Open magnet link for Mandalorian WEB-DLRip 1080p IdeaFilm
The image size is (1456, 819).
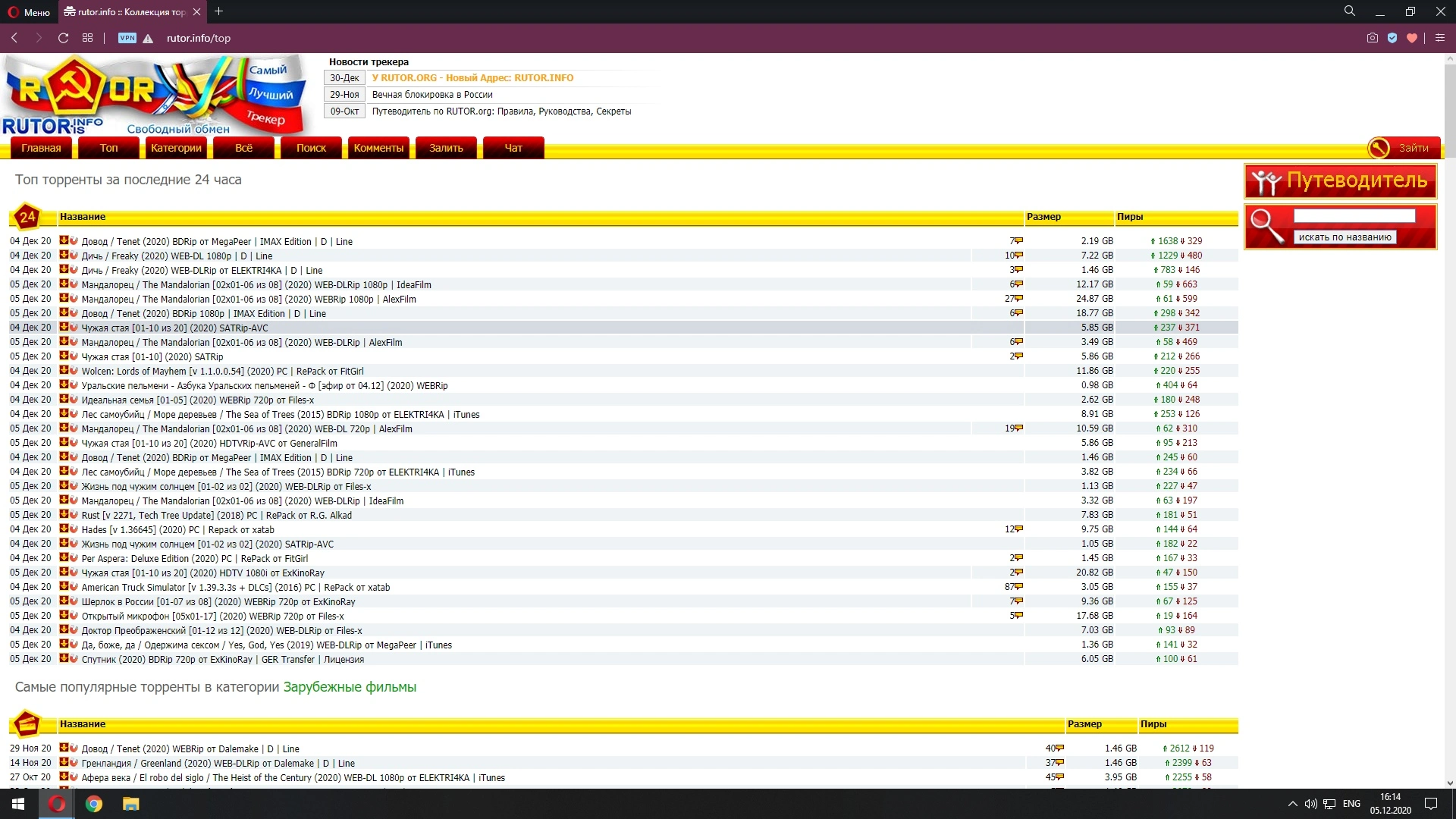(74, 284)
